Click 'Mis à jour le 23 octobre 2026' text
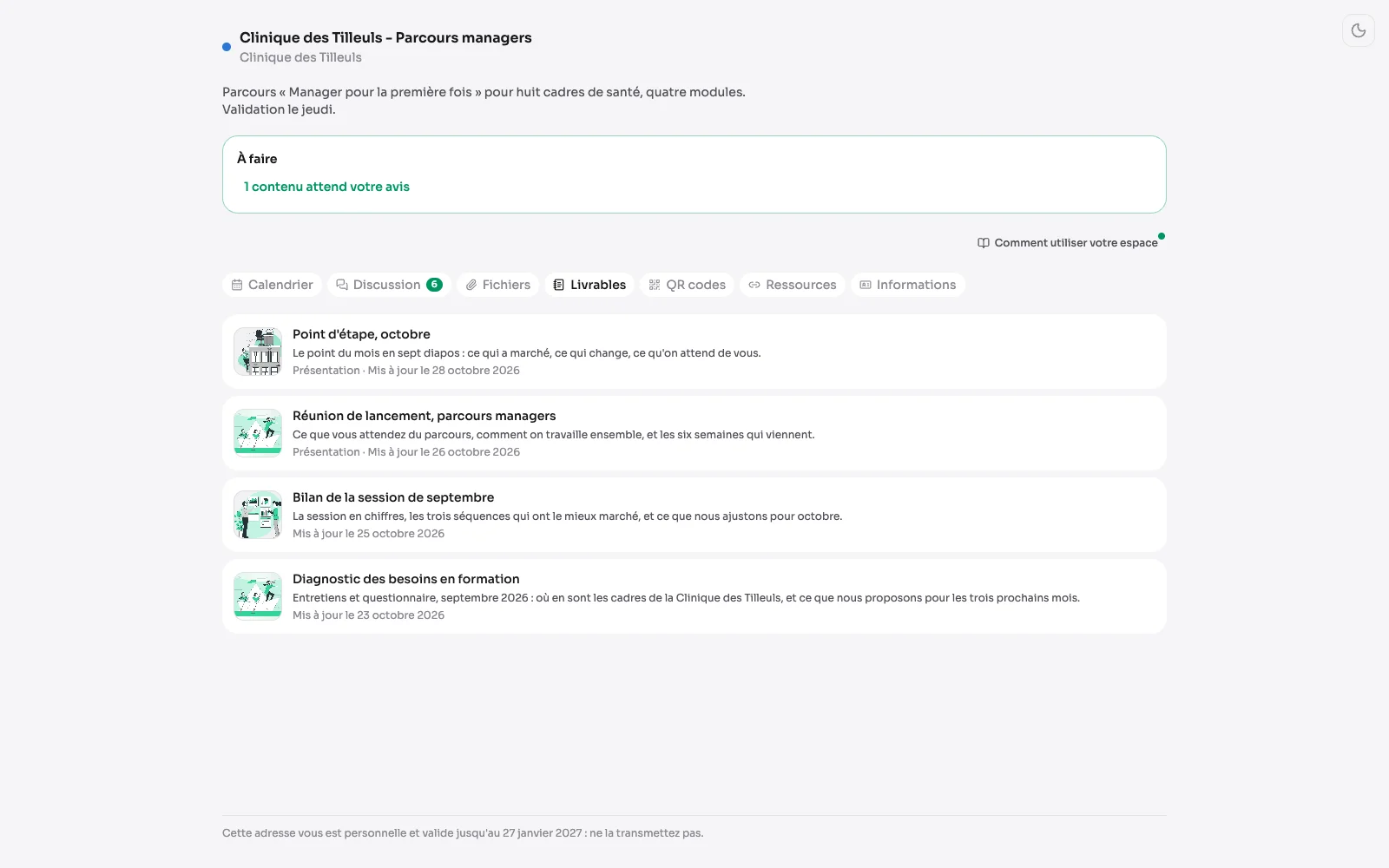Screen dimensions: 1389x868 click(368, 615)
